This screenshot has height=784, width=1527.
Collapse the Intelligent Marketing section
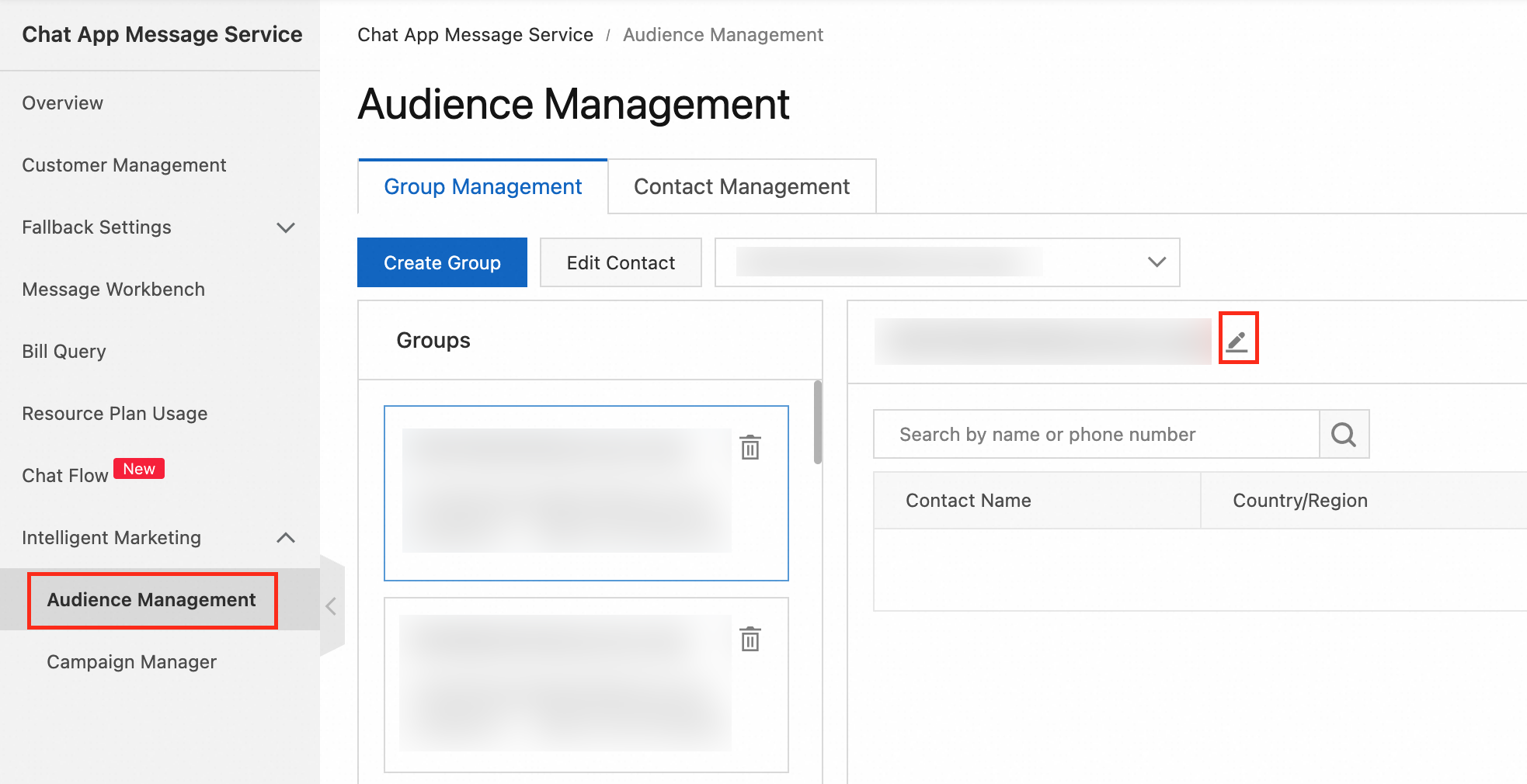[x=286, y=538]
